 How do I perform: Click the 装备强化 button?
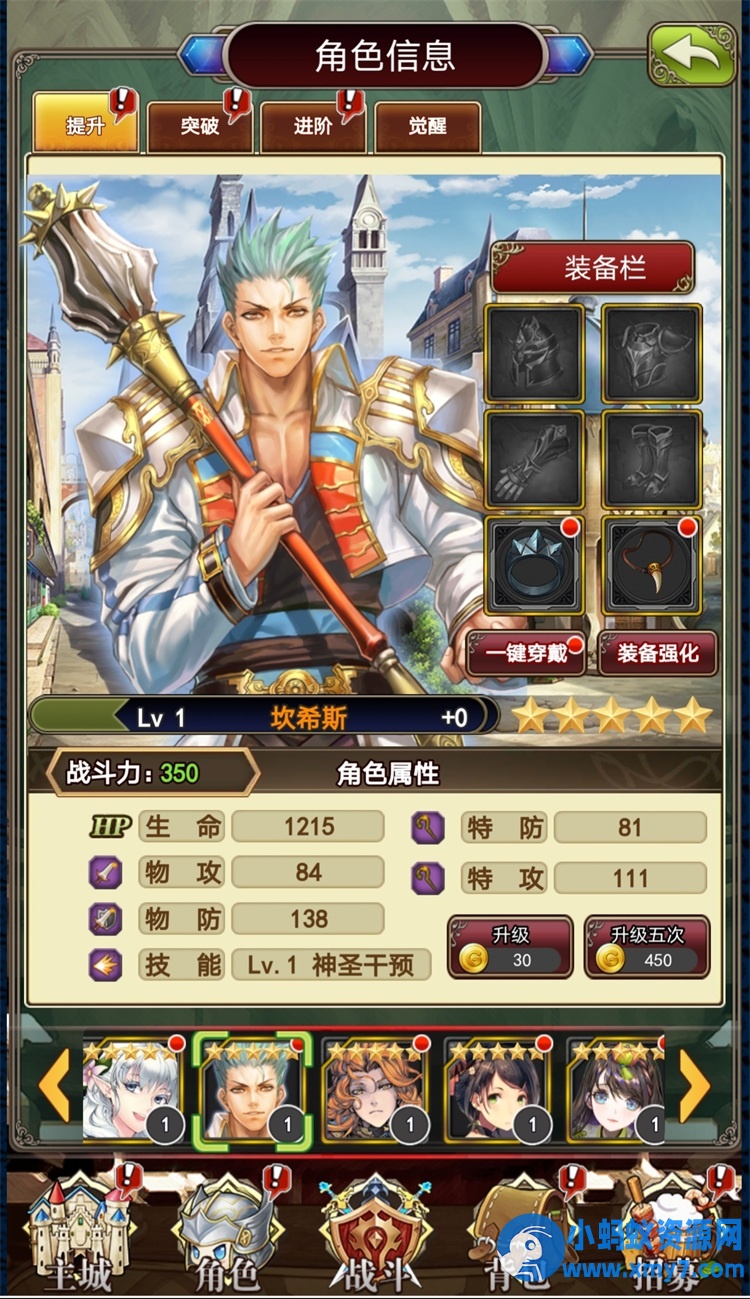[x=657, y=653]
